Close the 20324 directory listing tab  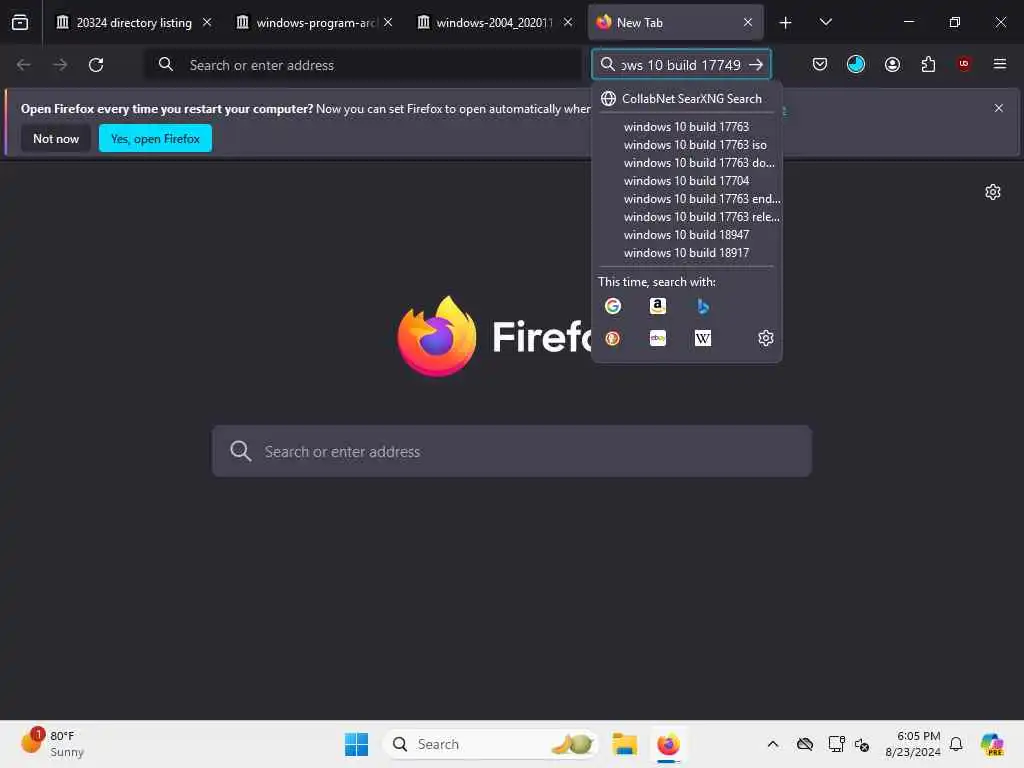207,23
